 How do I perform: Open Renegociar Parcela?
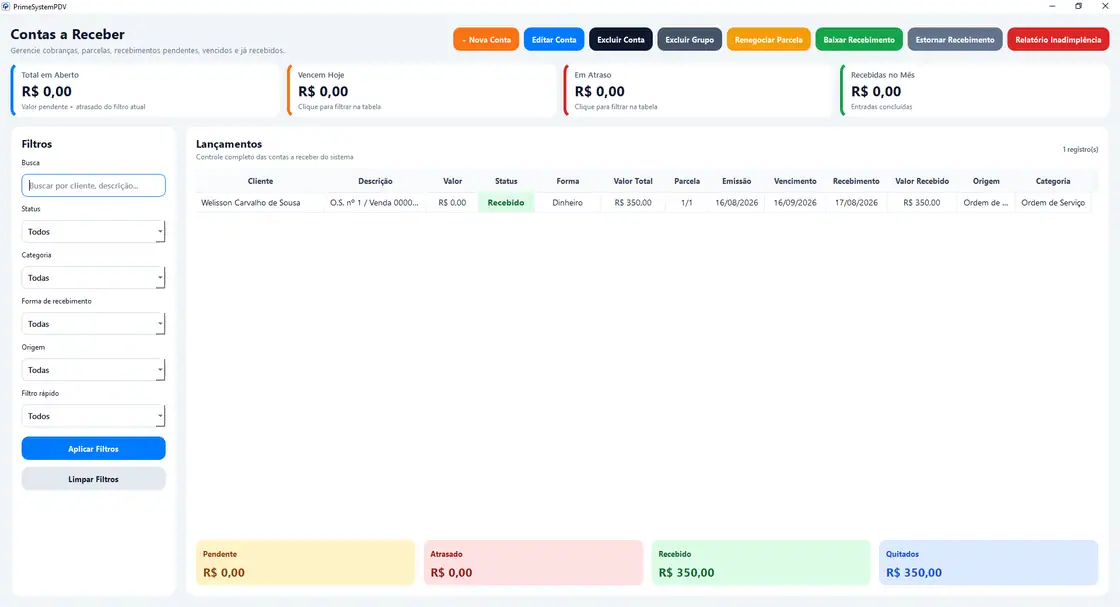coord(769,39)
